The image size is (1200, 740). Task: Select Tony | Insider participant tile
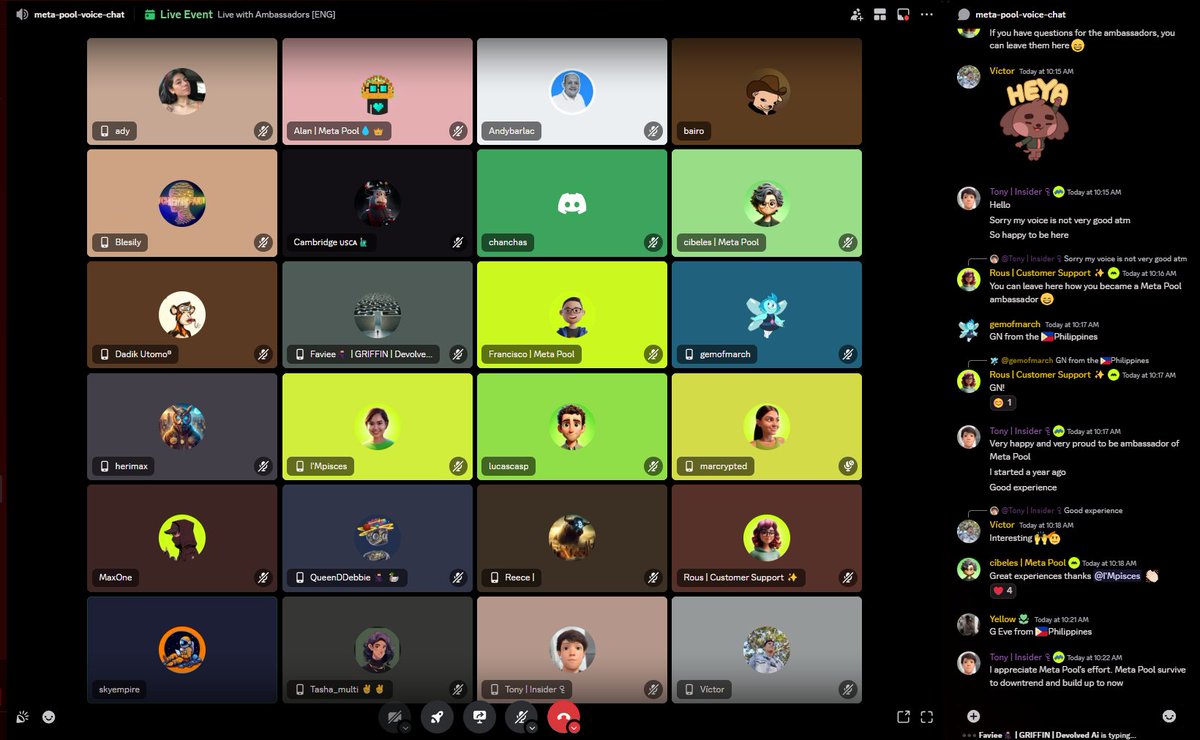pyautogui.click(x=572, y=649)
